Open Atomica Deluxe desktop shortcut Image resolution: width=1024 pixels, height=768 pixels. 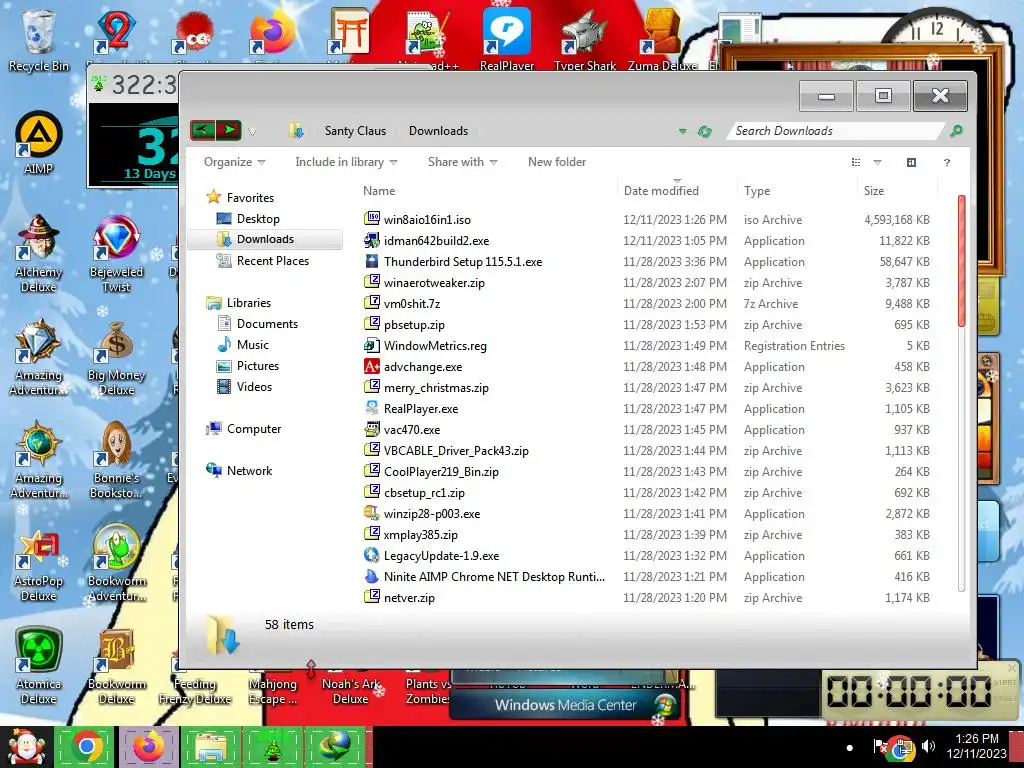pyautogui.click(x=39, y=666)
